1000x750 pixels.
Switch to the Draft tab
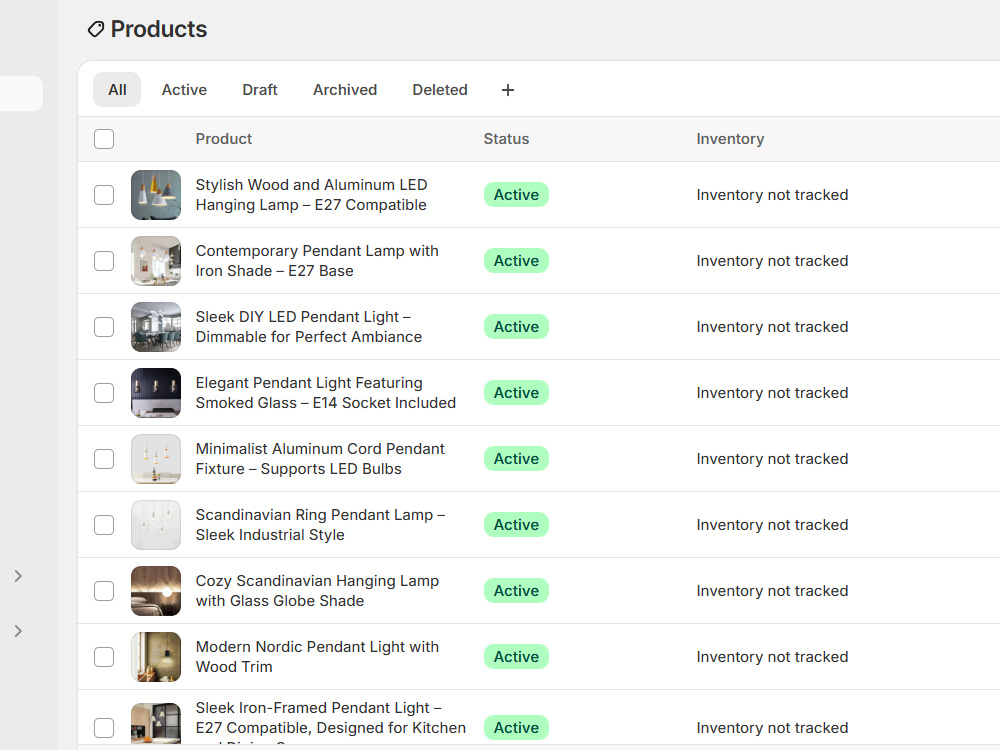tap(260, 90)
